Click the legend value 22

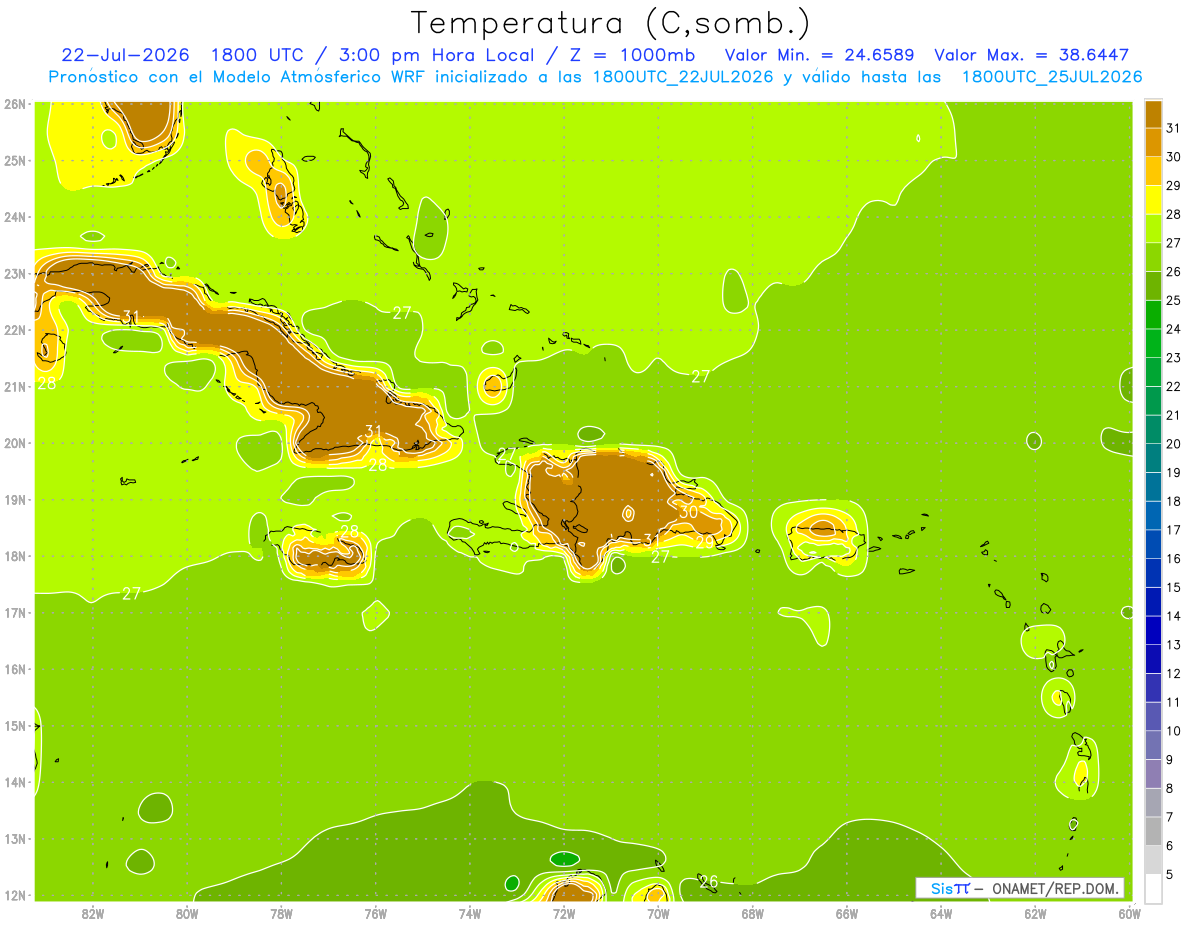pos(1173,386)
